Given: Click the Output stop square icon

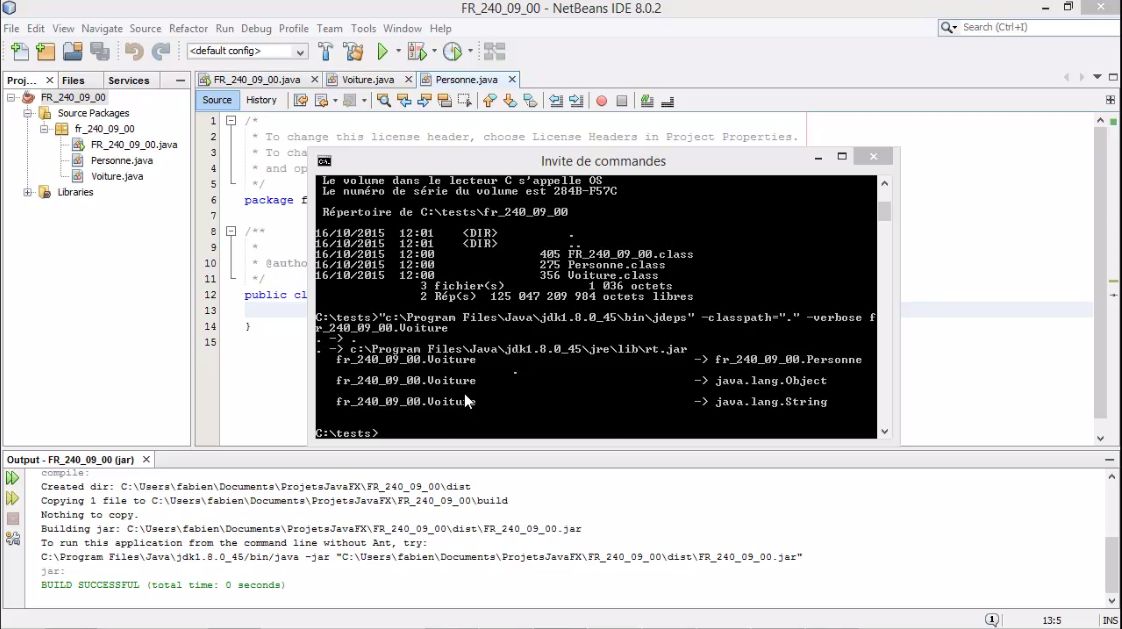Looking at the screenshot, I should coord(12,518).
